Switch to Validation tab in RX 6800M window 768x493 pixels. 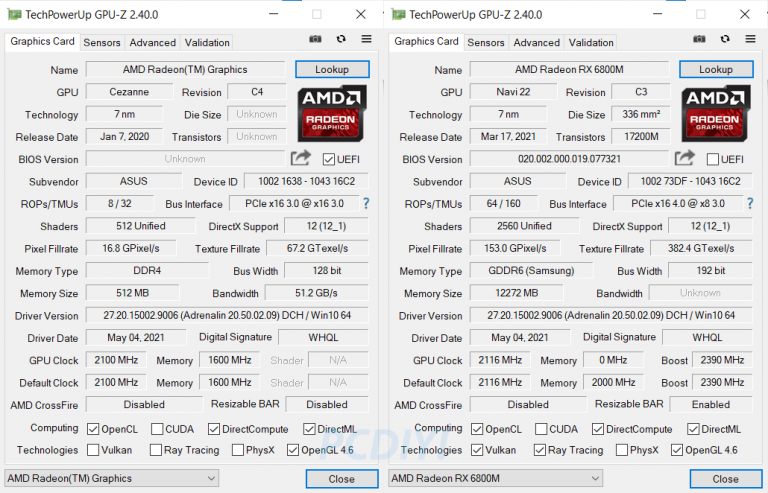(591, 43)
